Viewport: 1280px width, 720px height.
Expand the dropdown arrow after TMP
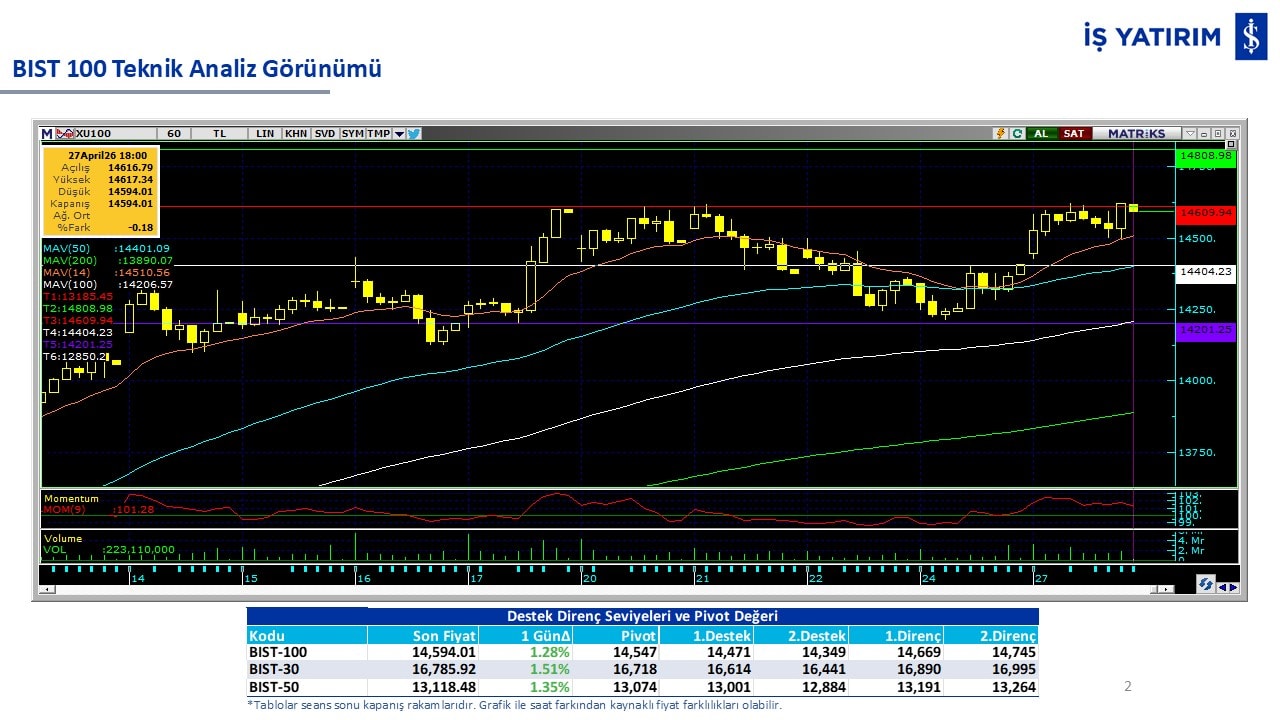[x=399, y=133]
